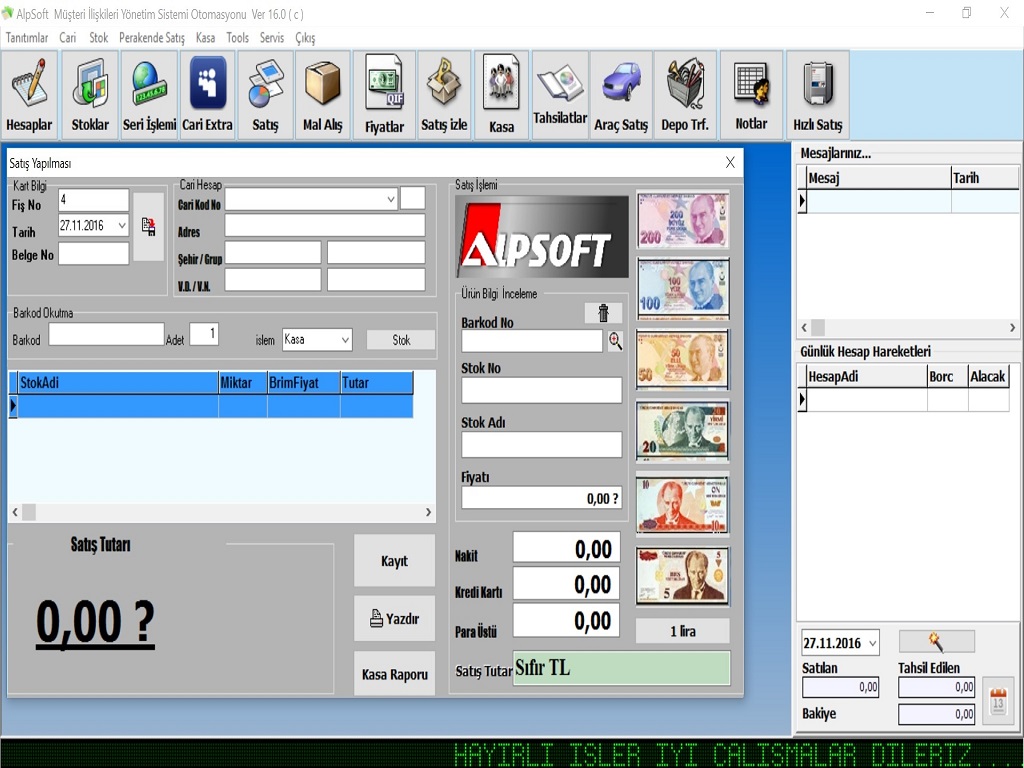Click the Belge No field
This screenshot has width=1024, height=768.
coord(93,253)
